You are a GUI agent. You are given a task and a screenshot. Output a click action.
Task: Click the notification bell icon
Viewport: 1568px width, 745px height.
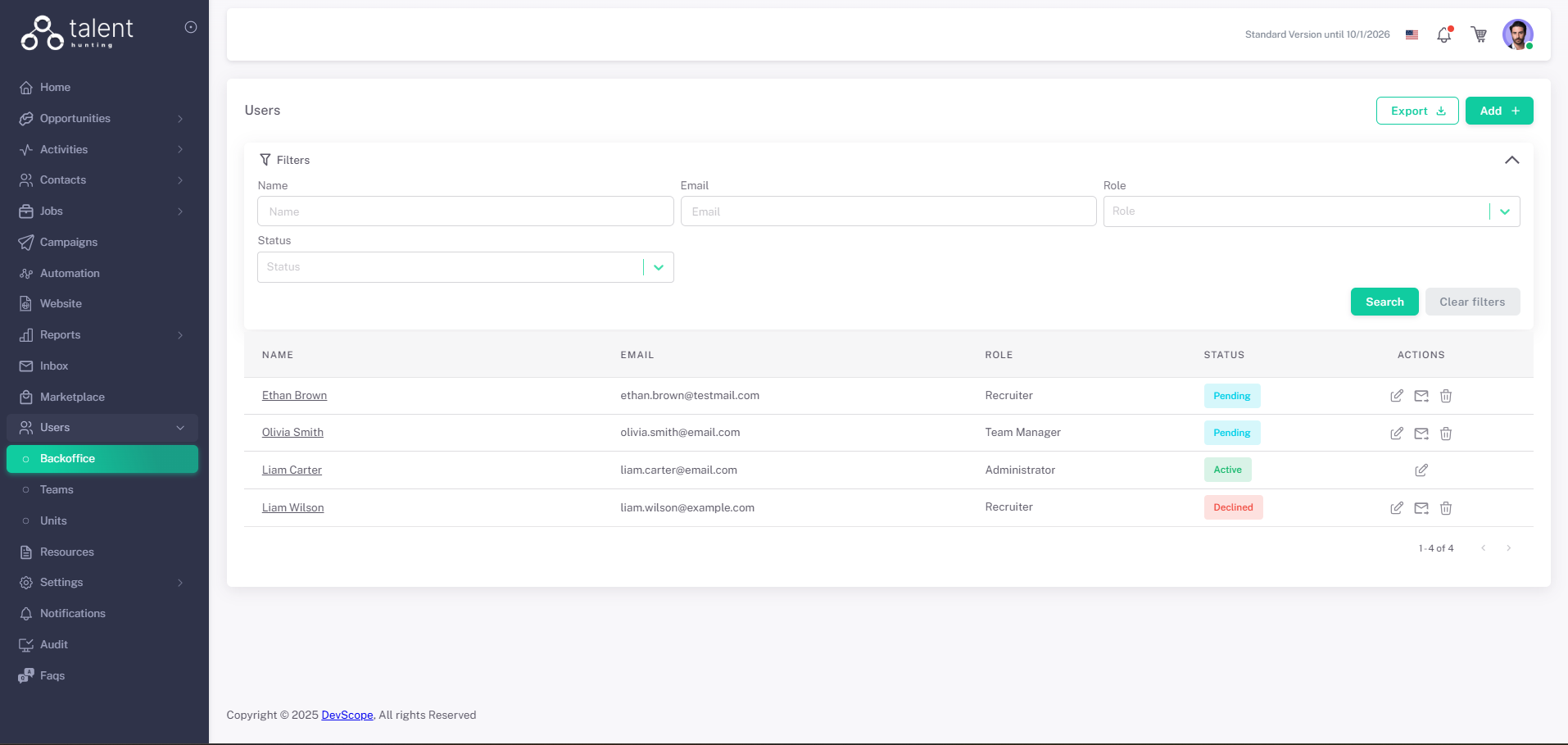(1443, 35)
